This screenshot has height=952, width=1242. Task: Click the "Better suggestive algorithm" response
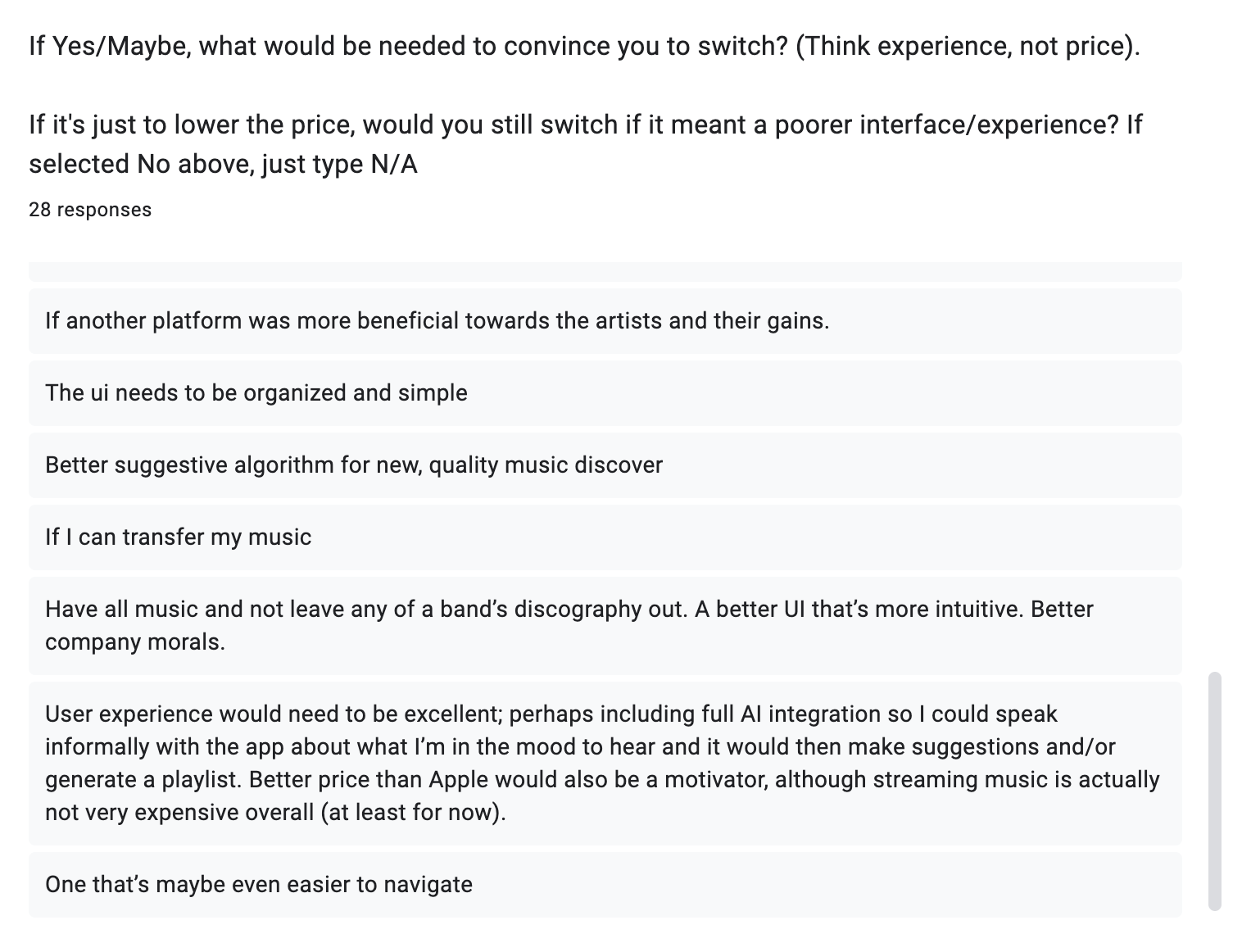[354, 465]
